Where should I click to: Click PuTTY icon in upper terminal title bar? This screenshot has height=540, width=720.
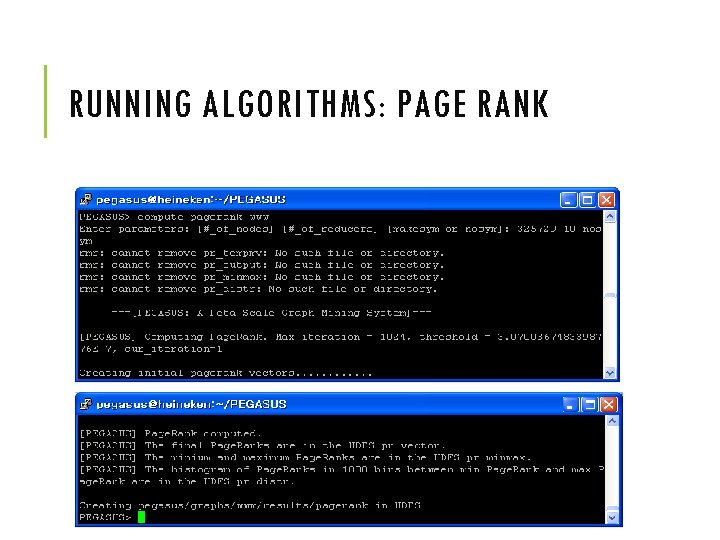click(86, 199)
